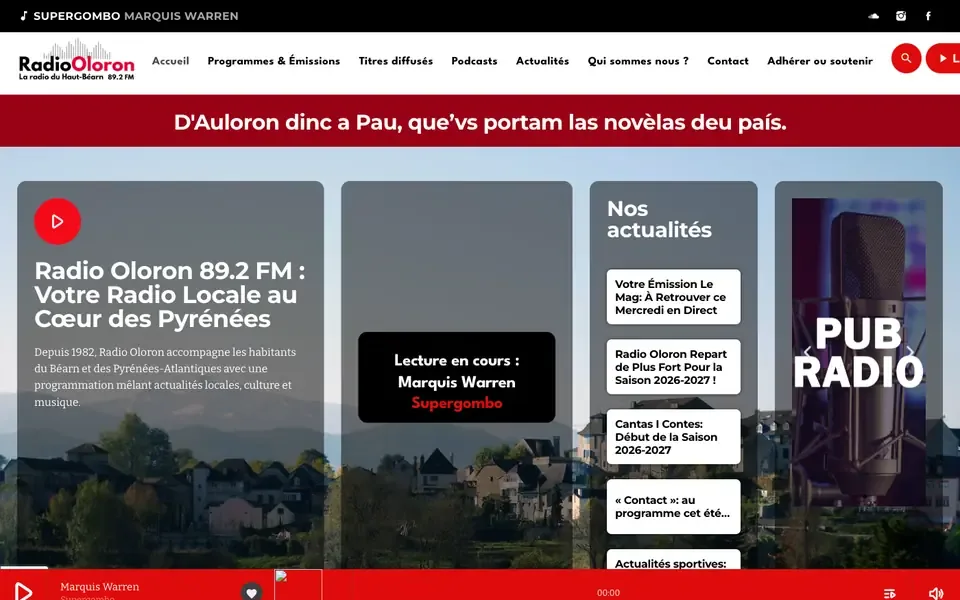Viewport: 960px width, 600px height.
Task: Open the Titres diffusés page
Action: (396, 61)
